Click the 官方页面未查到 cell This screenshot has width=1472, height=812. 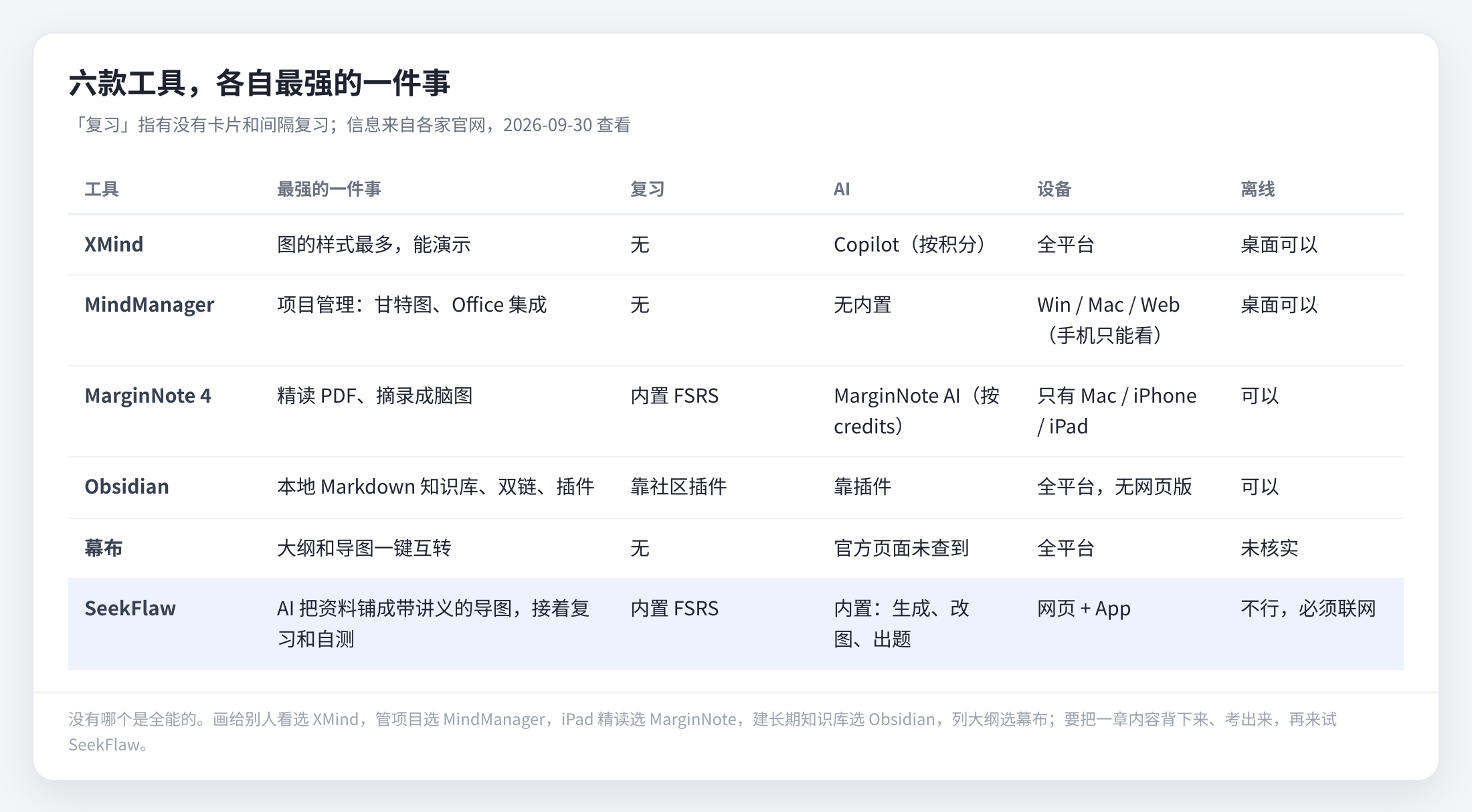coord(901,548)
